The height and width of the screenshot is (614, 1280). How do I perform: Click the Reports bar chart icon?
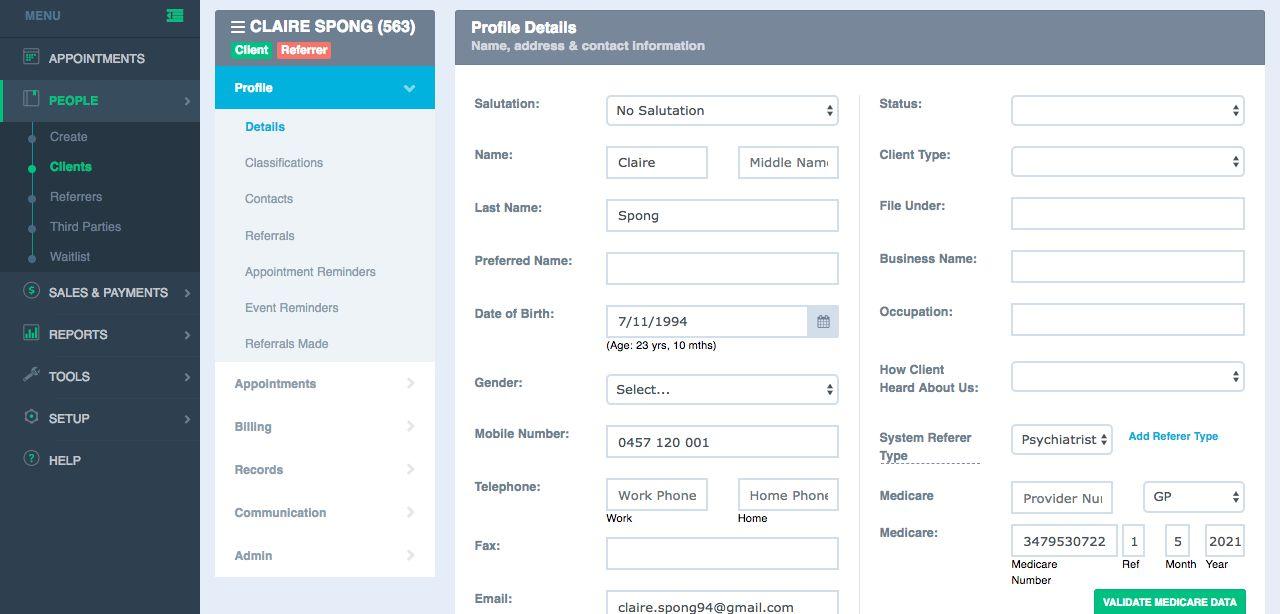point(31,333)
